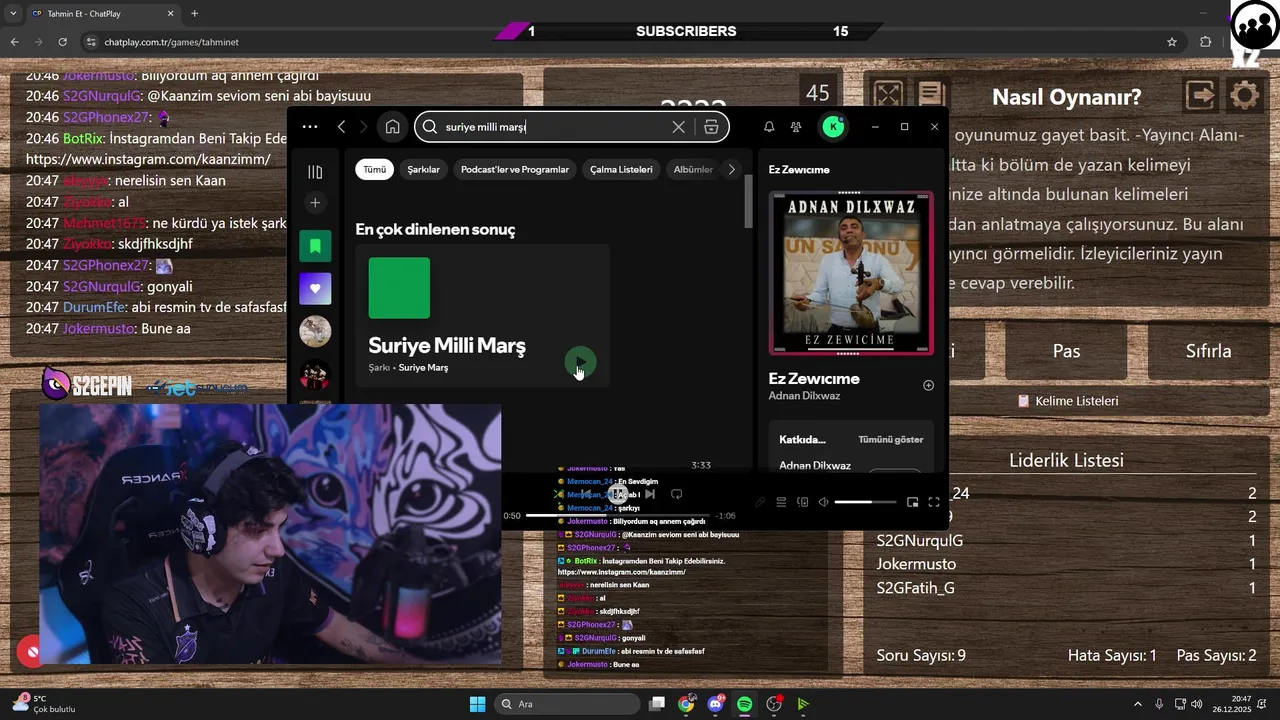Open ChatPlay game settings gear
This screenshot has width=1280, height=720.
1244,95
